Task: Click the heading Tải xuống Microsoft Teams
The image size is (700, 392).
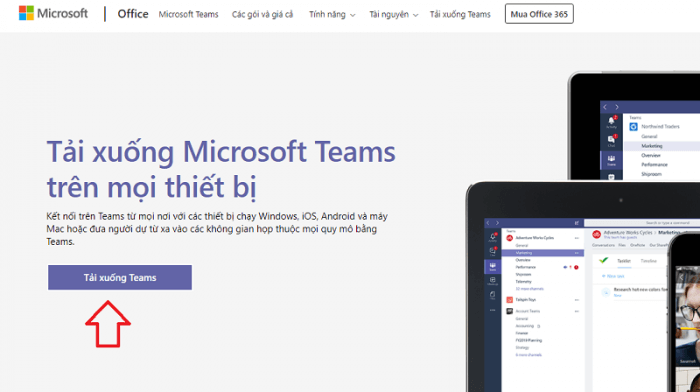Action: click(x=221, y=169)
